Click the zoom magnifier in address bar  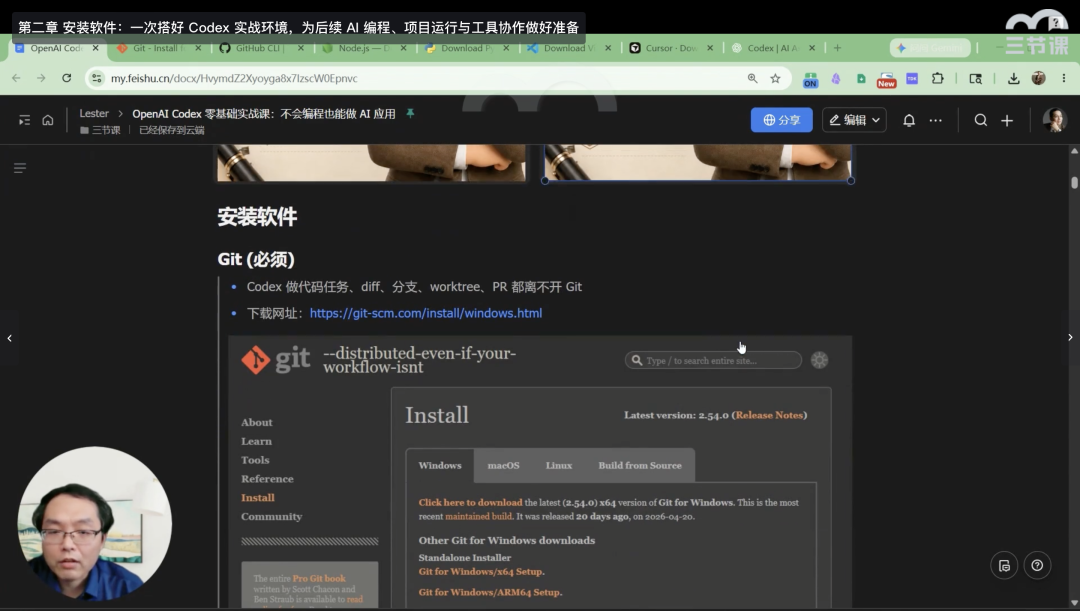coord(752,79)
